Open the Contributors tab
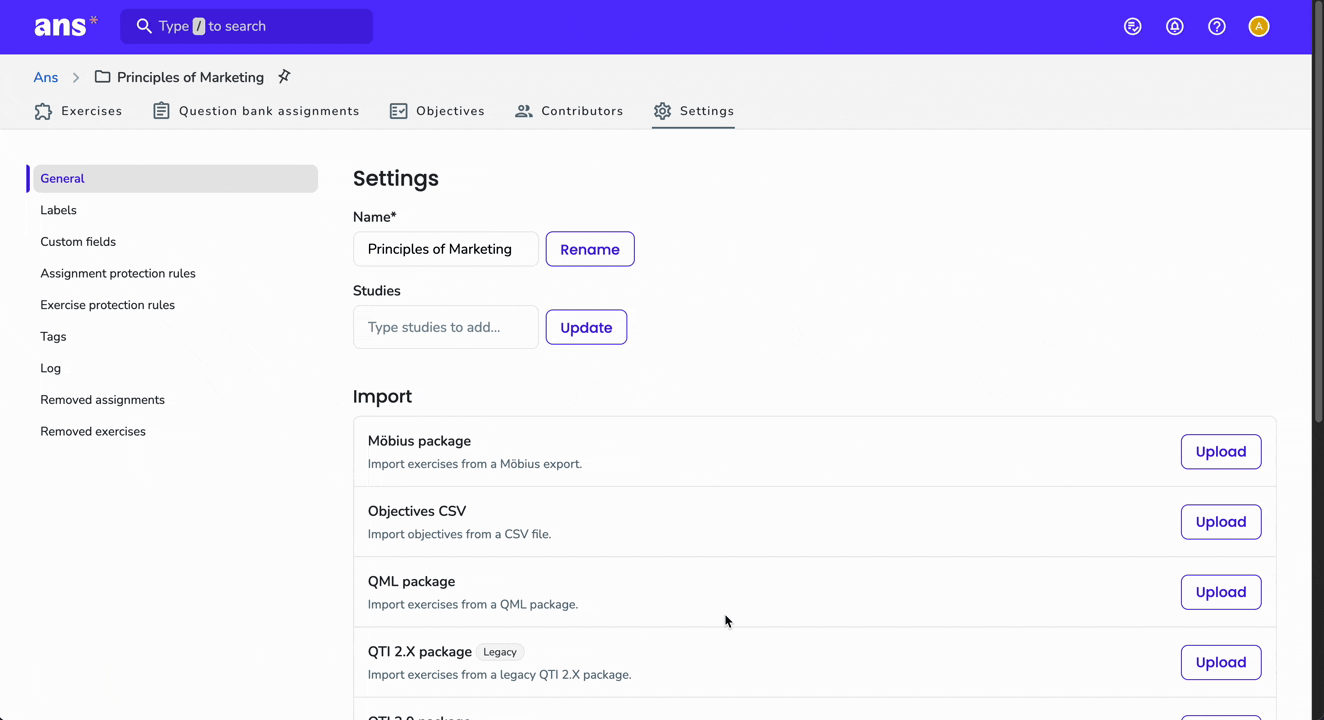 [x=569, y=111]
